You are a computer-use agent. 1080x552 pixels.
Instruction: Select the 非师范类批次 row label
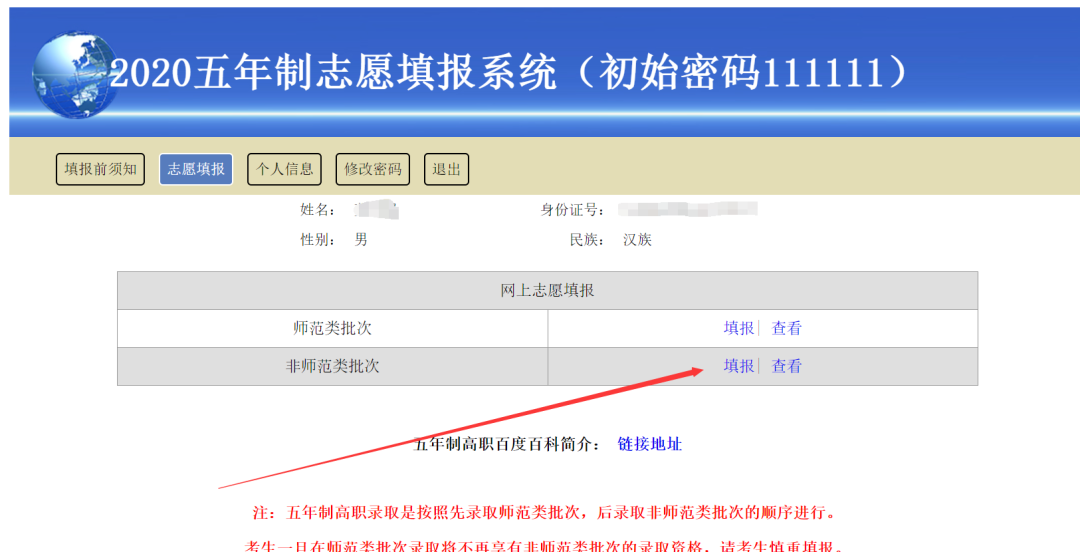point(332,366)
